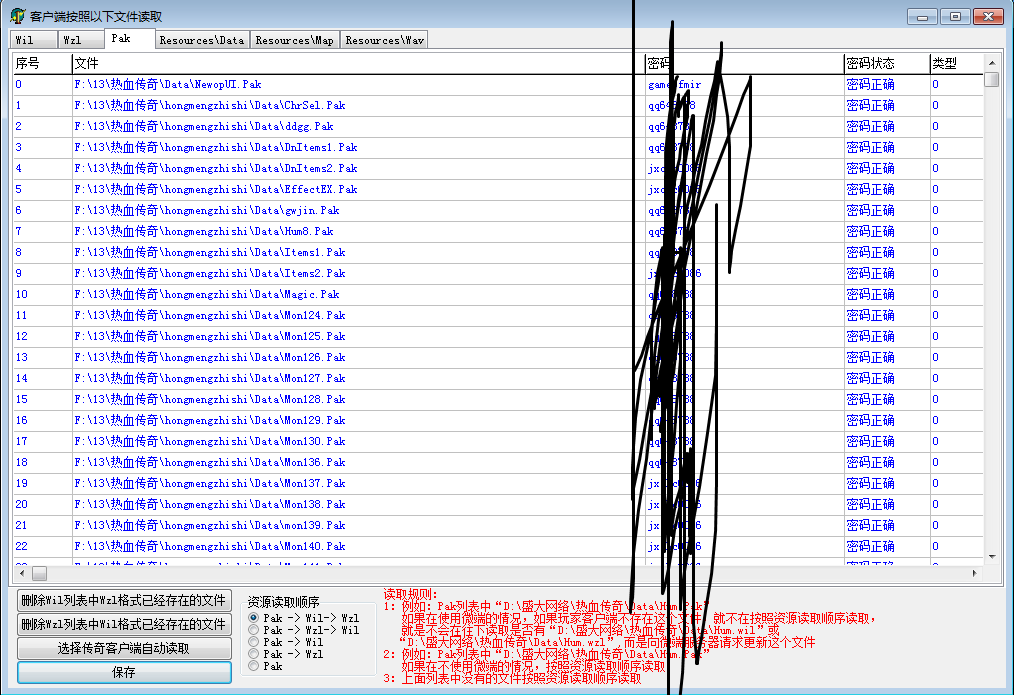Screen dimensions: 1014x695
Task: Select row with NewopUI.Pak file
Action: click(498, 85)
